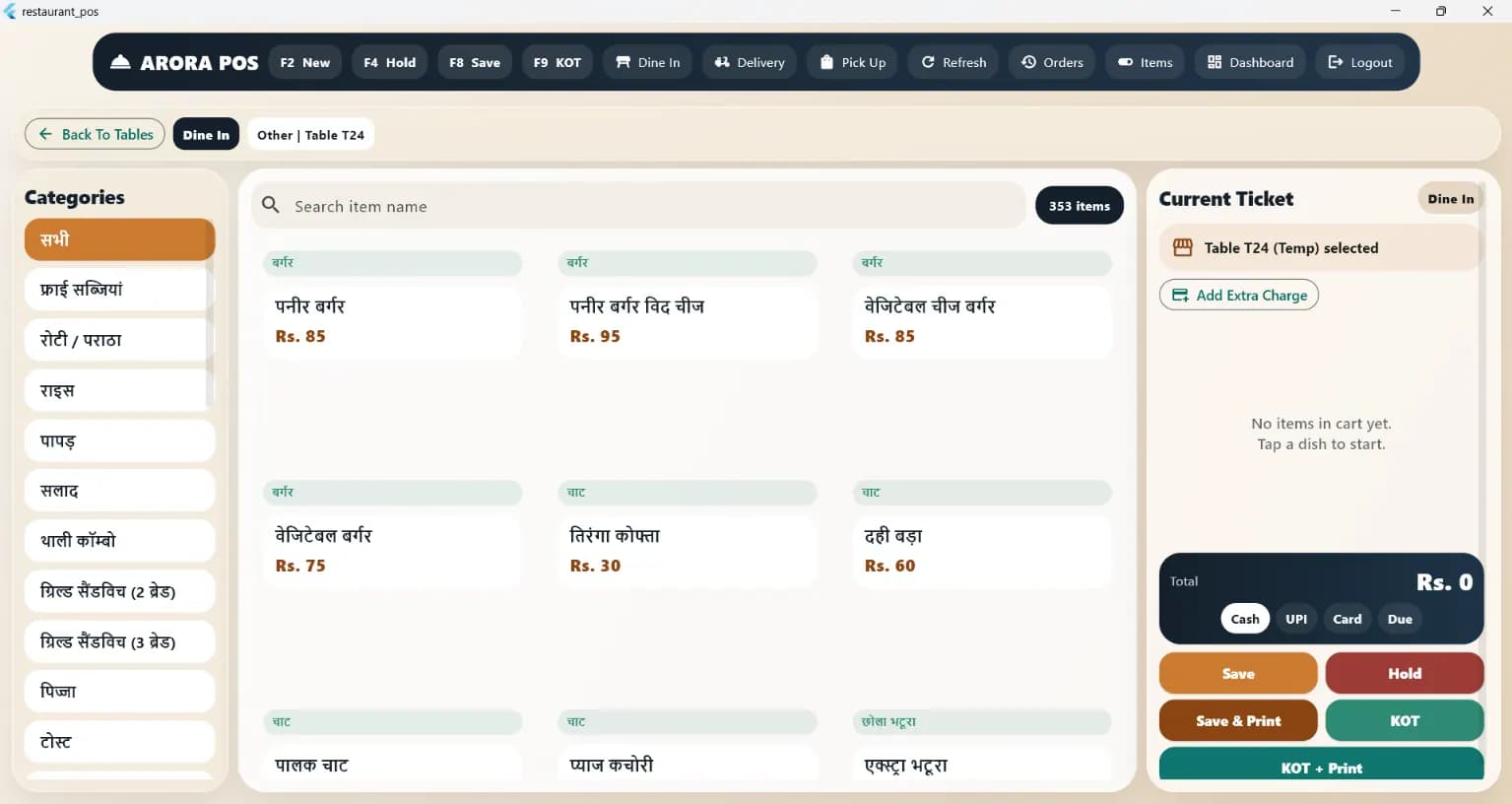Click the Logout exit icon
1512x804 pixels.
1336,62
